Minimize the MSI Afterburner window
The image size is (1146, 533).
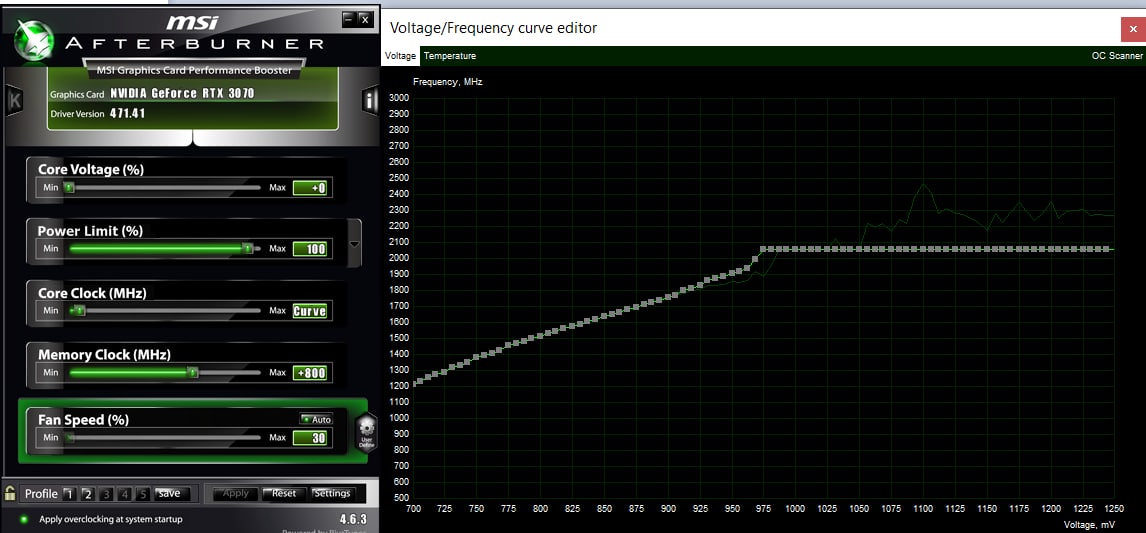(349, 20)
